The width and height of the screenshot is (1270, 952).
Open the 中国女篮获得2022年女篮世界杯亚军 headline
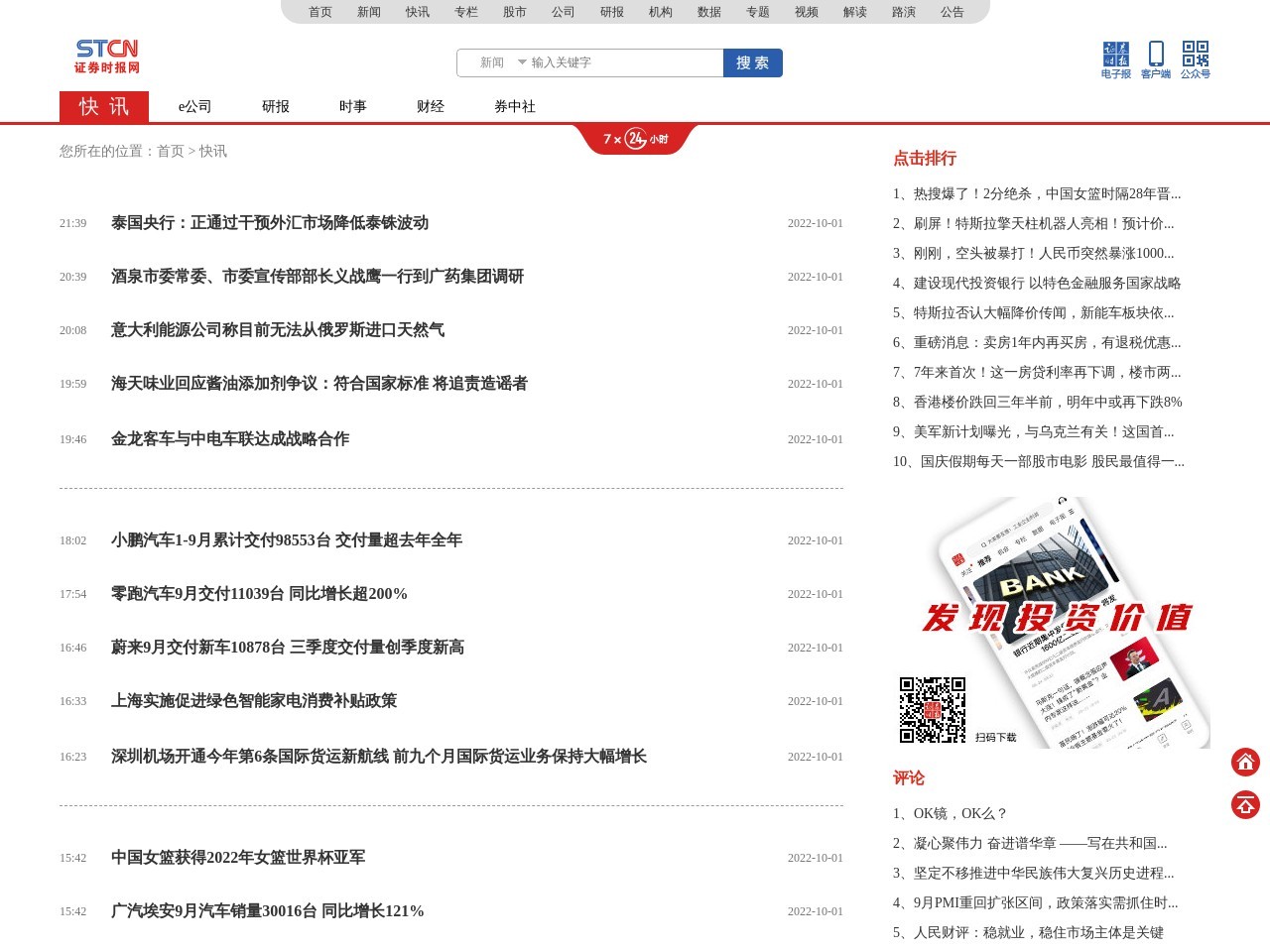click(237, 857)
